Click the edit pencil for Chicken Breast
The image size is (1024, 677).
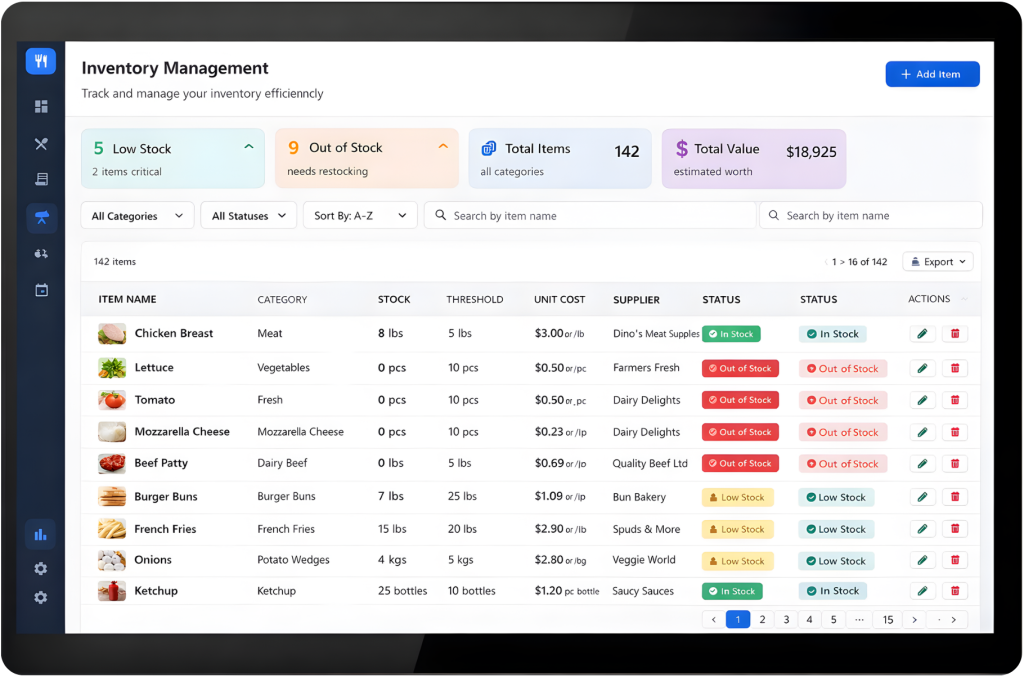[x=922, y=334]
